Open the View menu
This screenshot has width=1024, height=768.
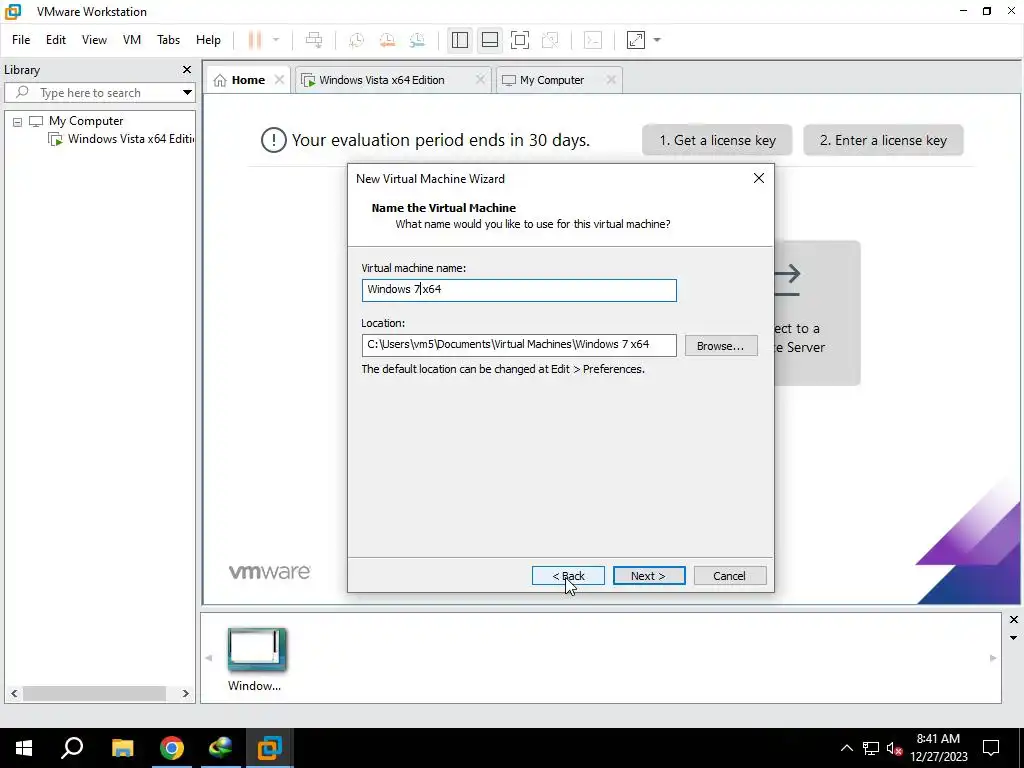click(x=94, y=40)
